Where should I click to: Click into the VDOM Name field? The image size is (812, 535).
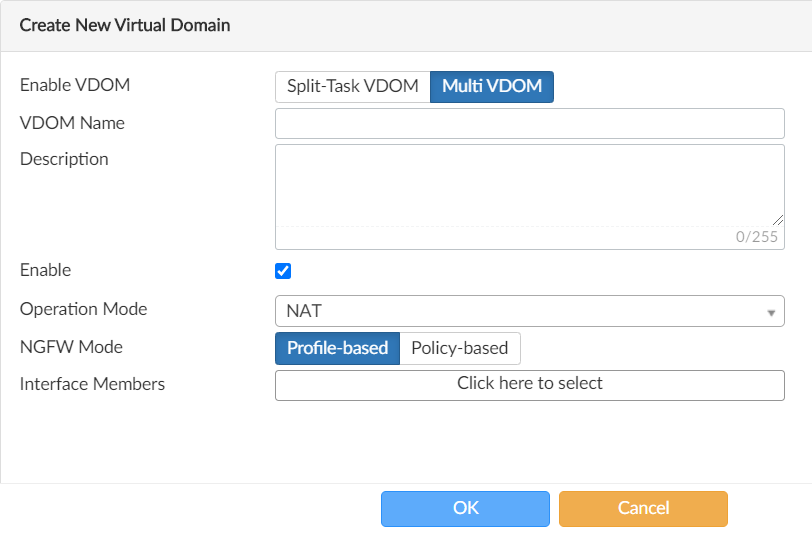(529, 123)
